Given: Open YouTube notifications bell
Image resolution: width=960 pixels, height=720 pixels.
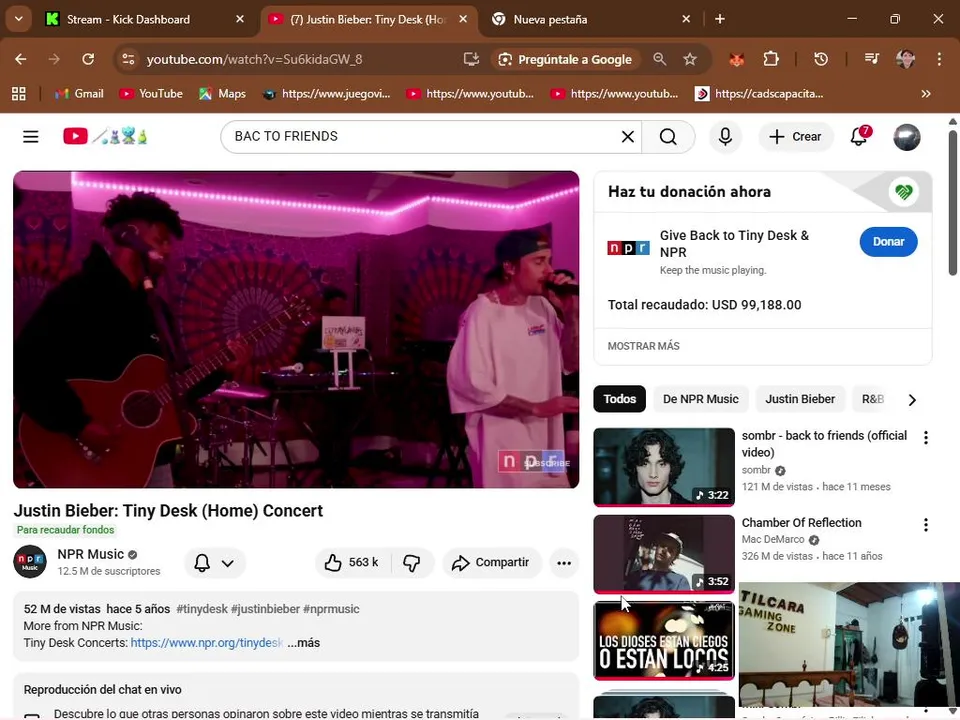Looking at the screenshot, I should pos(859,137).
